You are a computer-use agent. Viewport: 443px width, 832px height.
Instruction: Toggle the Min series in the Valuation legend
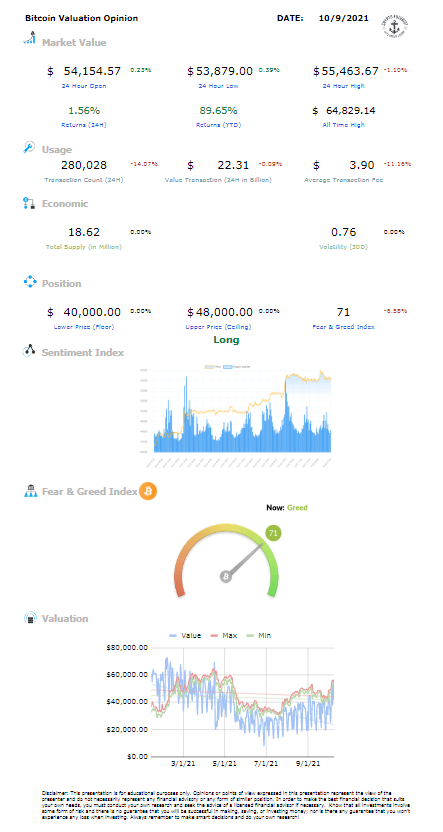(x=259, y=635)
